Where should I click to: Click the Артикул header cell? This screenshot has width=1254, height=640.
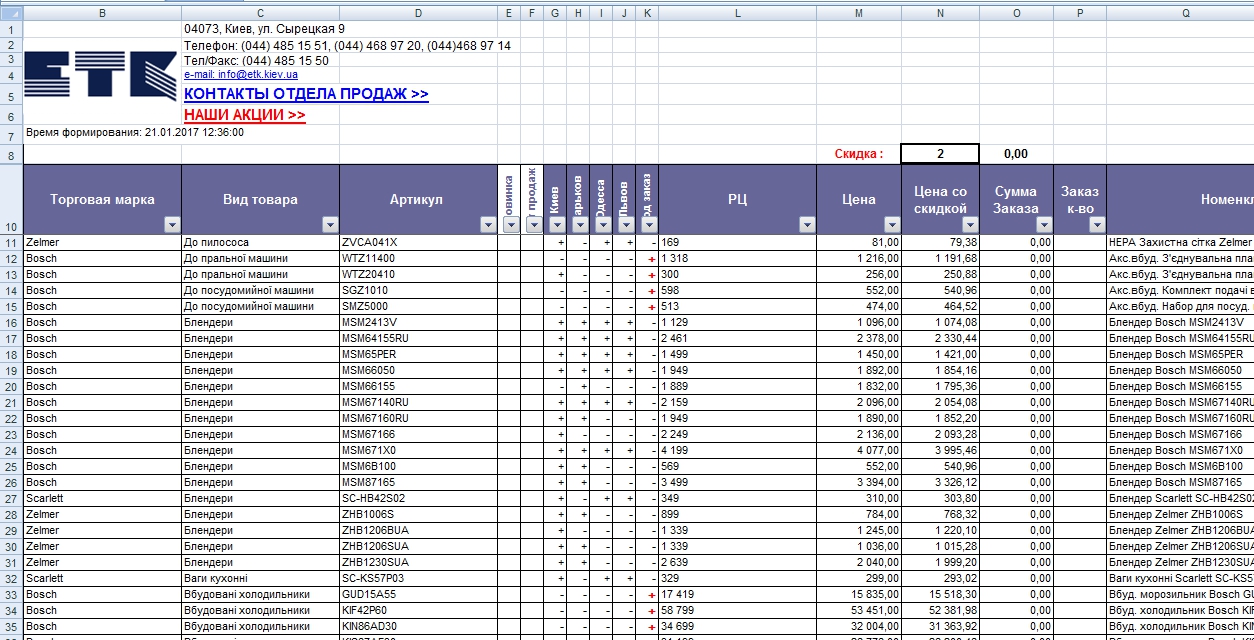click(418, 199)
